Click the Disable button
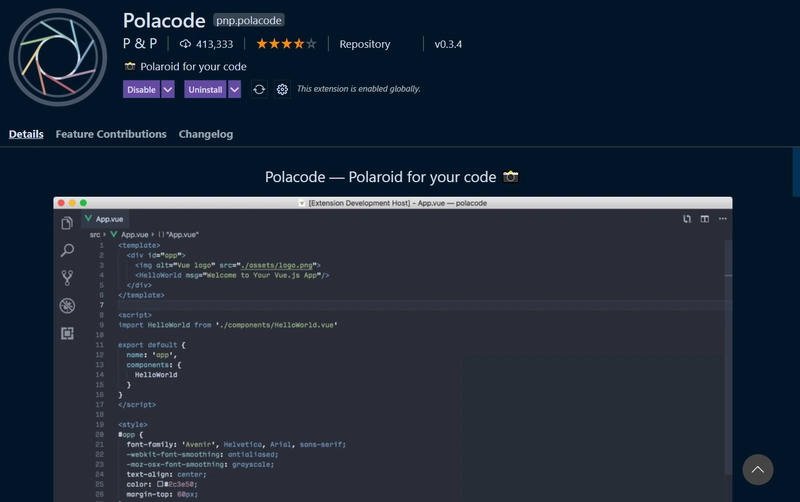Image resolution: width=800 pixels, height=502 pixels. (141, 89)
